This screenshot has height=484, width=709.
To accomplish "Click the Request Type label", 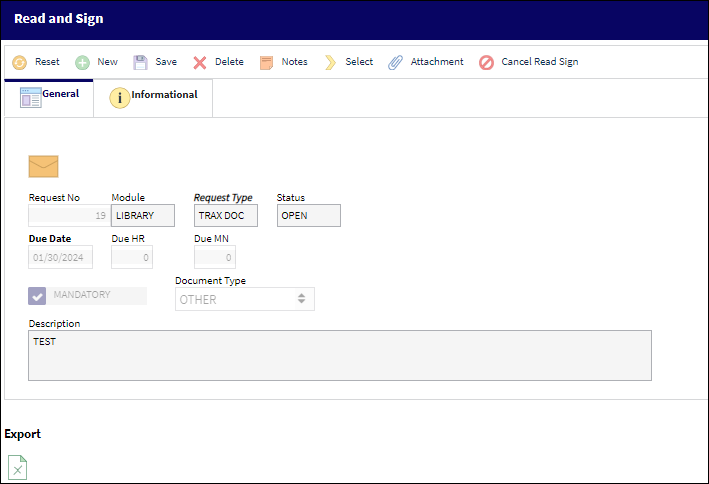I will click(x=223, y=198).
